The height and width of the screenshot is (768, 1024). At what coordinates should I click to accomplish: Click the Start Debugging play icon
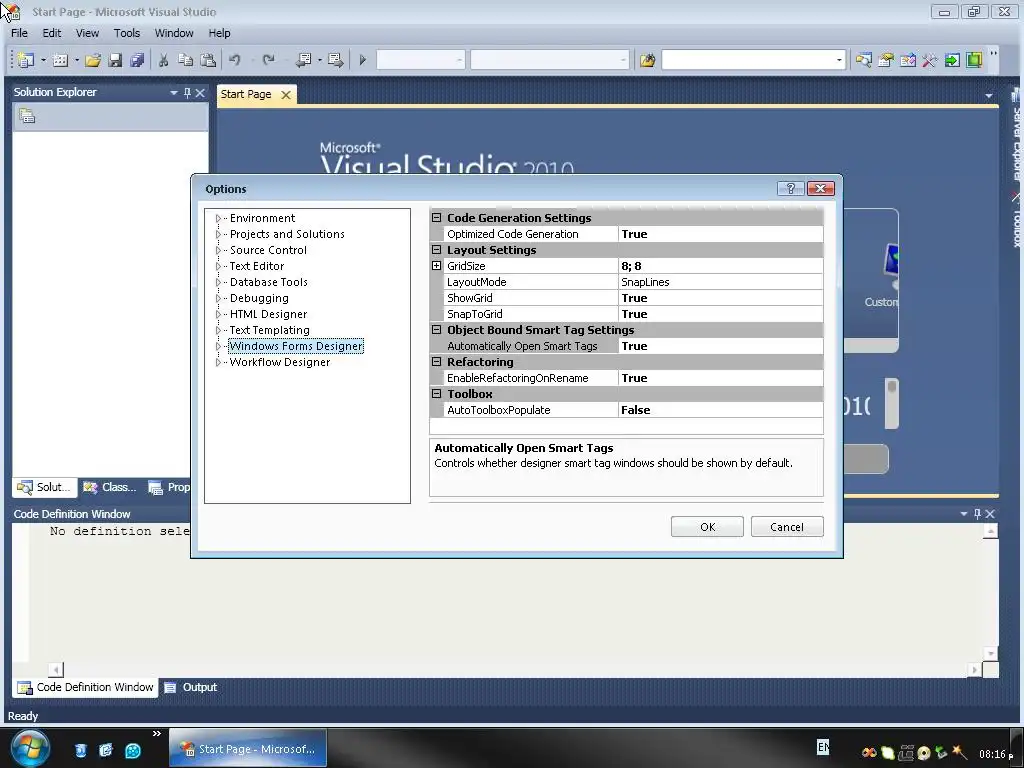(362, 60)
